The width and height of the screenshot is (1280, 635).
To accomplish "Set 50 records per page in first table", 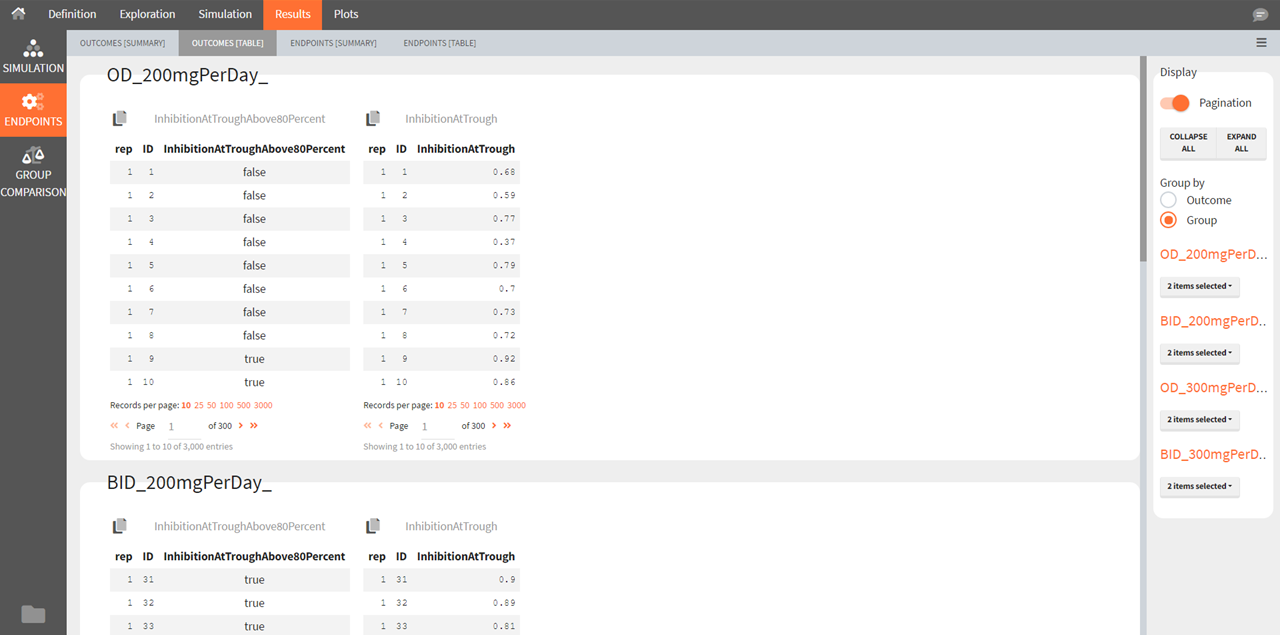I will 212,406.
